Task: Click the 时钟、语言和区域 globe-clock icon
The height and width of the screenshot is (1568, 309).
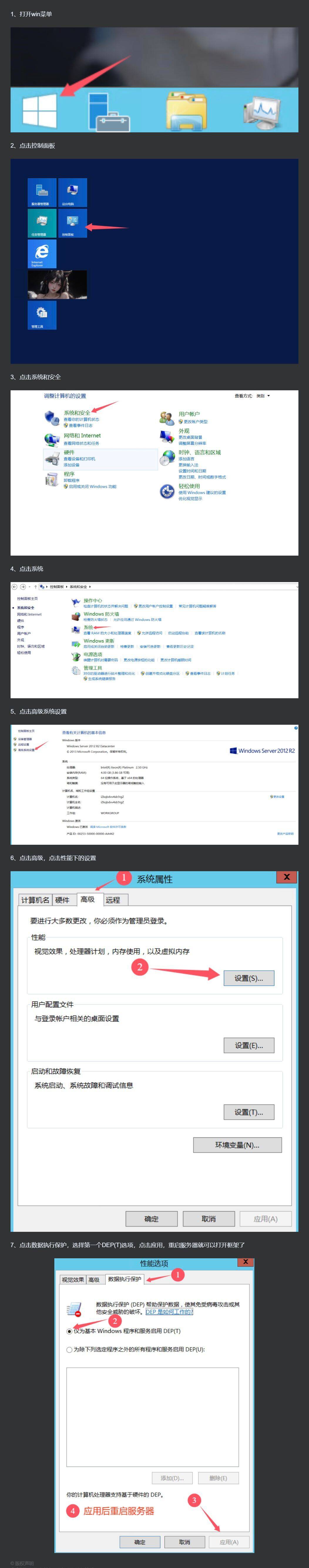Action: 167,458
